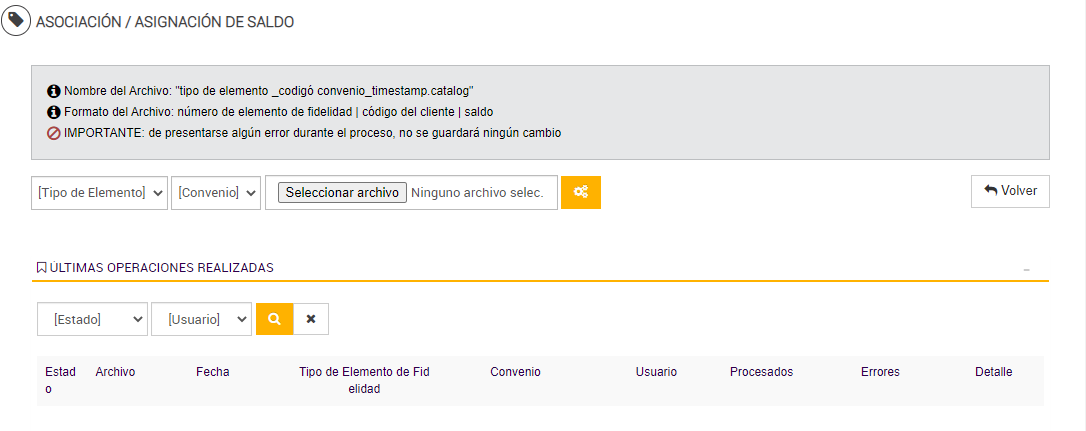
Task: Click the Detalle column header
Action: tap(993, 372)
